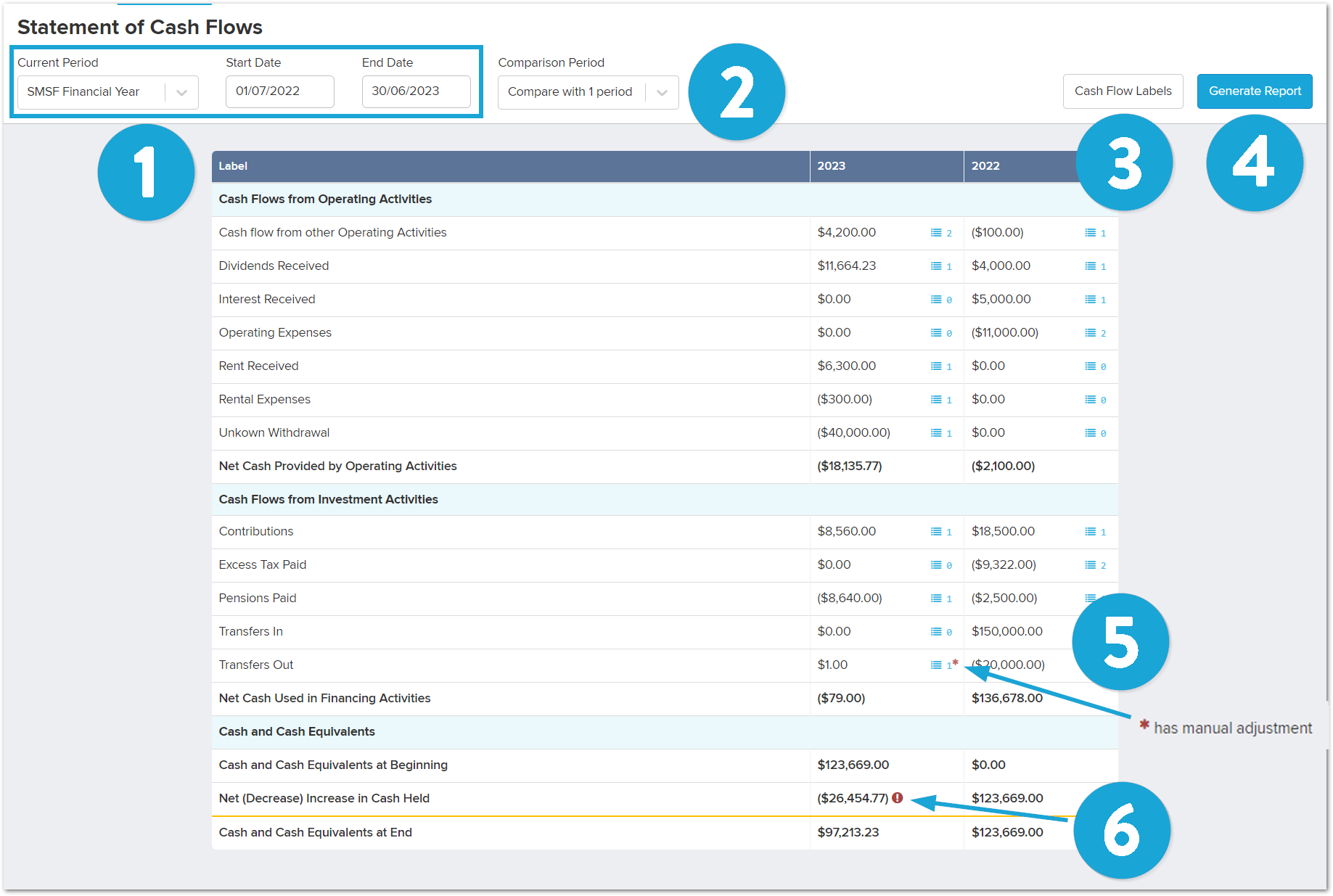The height and width of the screenshot is (896, 1333).
Task: Open transactions list icon for Transfers In 2023
Action: pyautogui.click(x=936, y=632)
